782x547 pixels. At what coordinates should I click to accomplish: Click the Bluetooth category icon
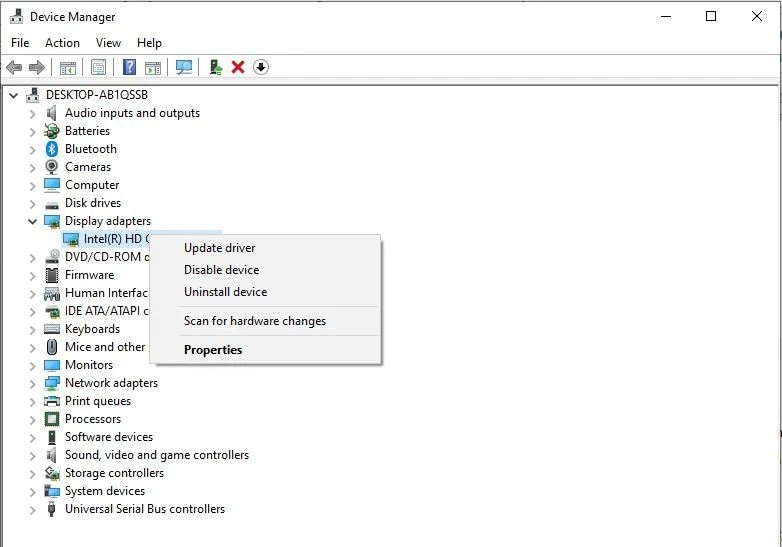pos(52,149)
